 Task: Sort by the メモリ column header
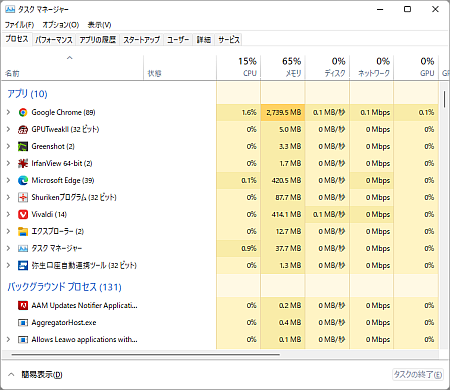283,68
